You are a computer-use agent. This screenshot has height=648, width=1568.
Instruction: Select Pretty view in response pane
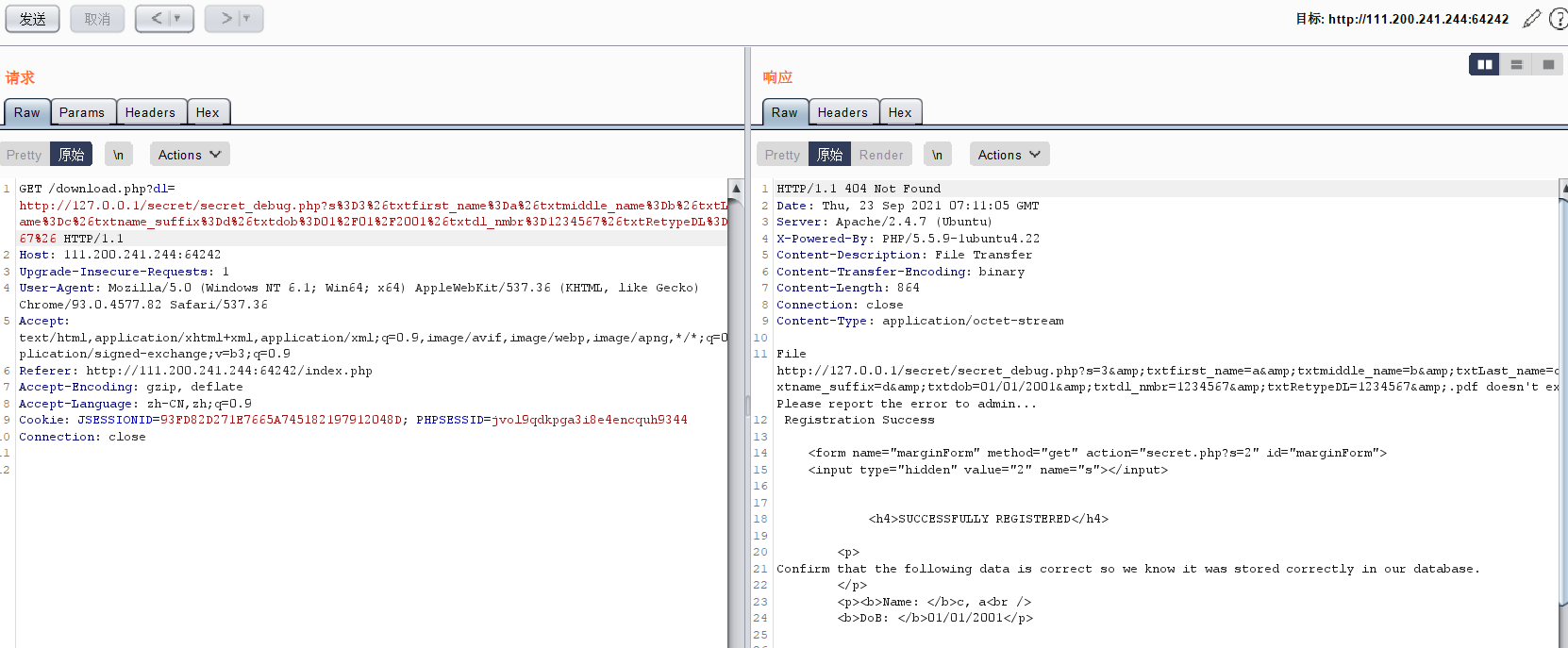point(782,155)
